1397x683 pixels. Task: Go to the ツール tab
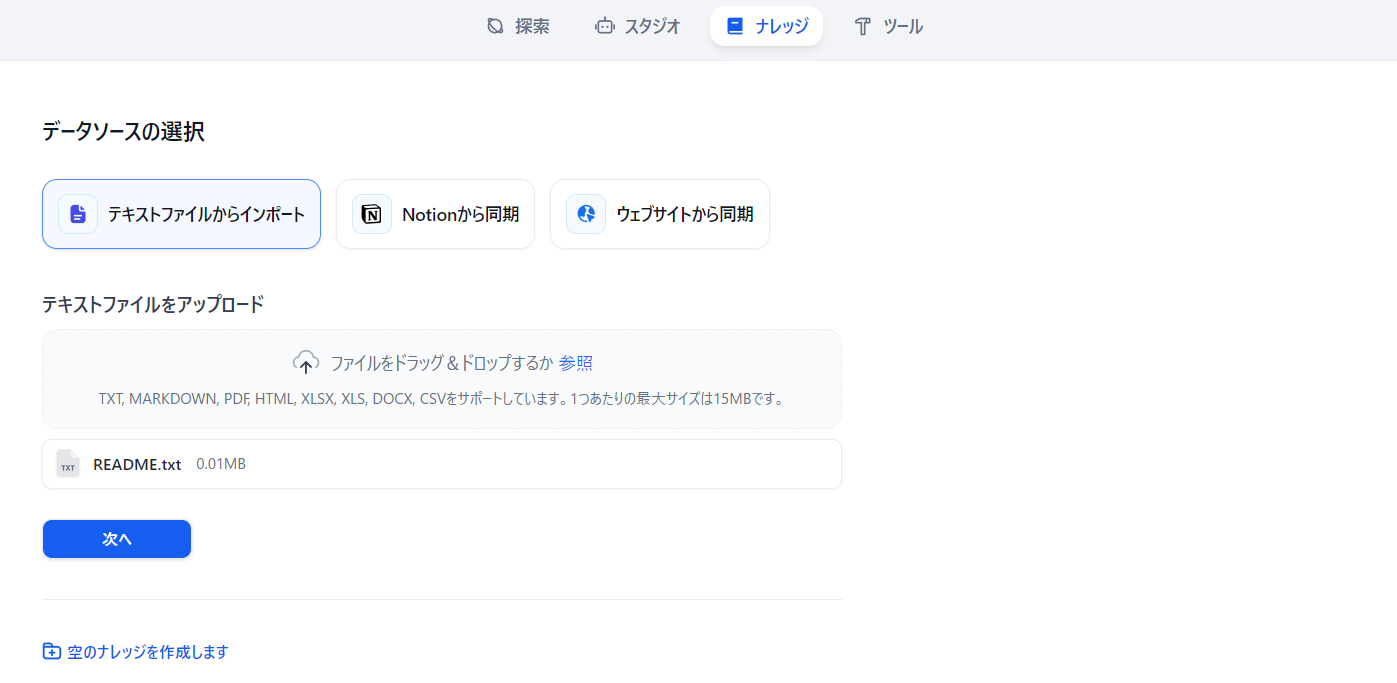pos(888,26)
